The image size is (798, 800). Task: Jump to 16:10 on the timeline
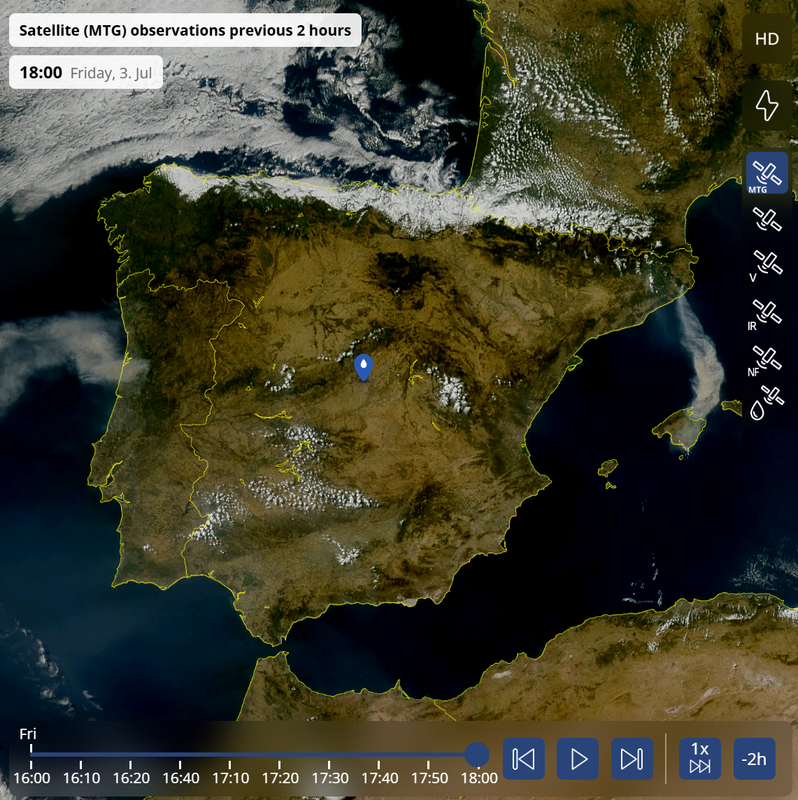click(x=81, y=778)
